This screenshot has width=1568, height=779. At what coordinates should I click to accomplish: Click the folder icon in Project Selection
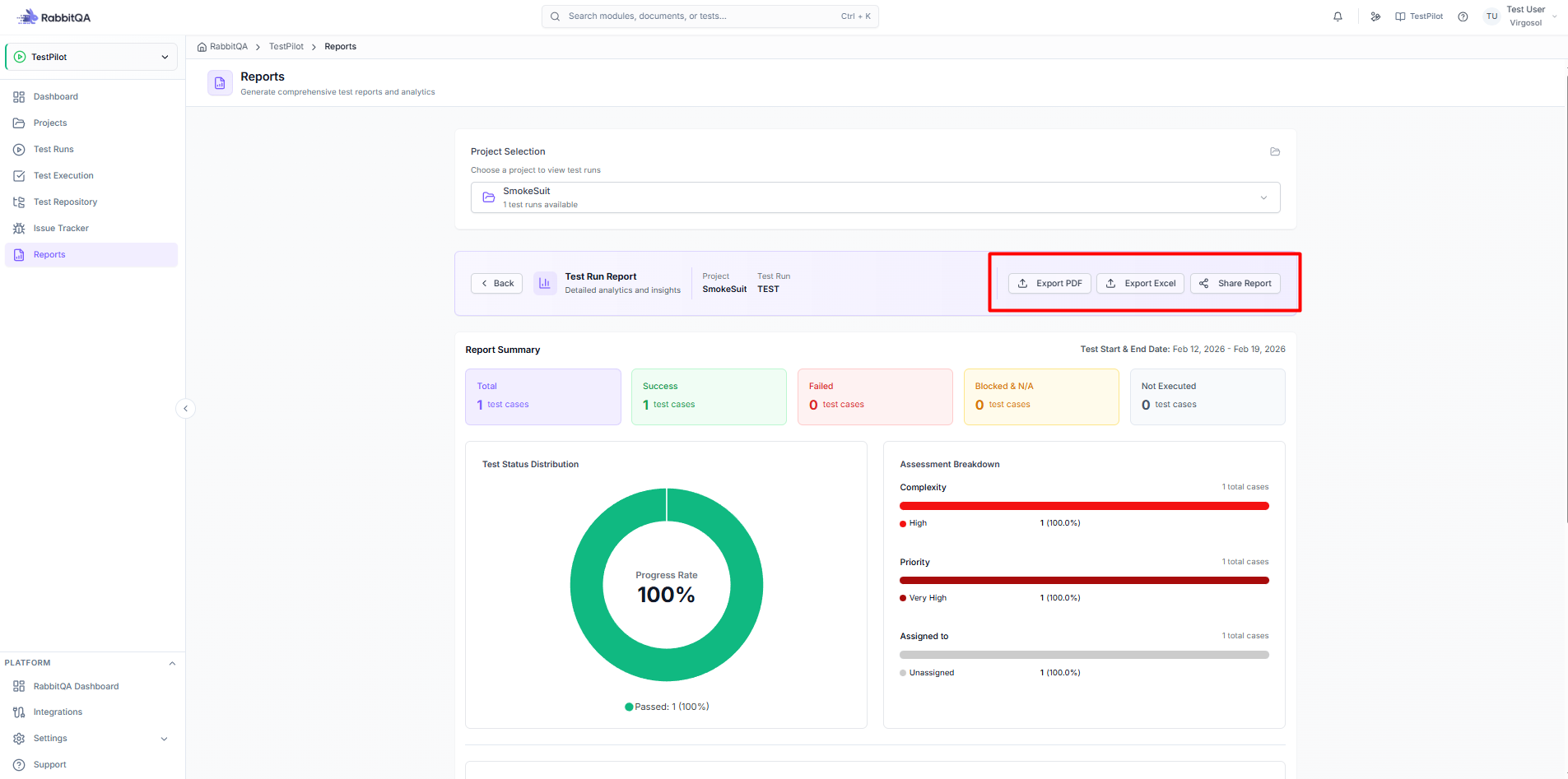click(x=1275, y=151)
